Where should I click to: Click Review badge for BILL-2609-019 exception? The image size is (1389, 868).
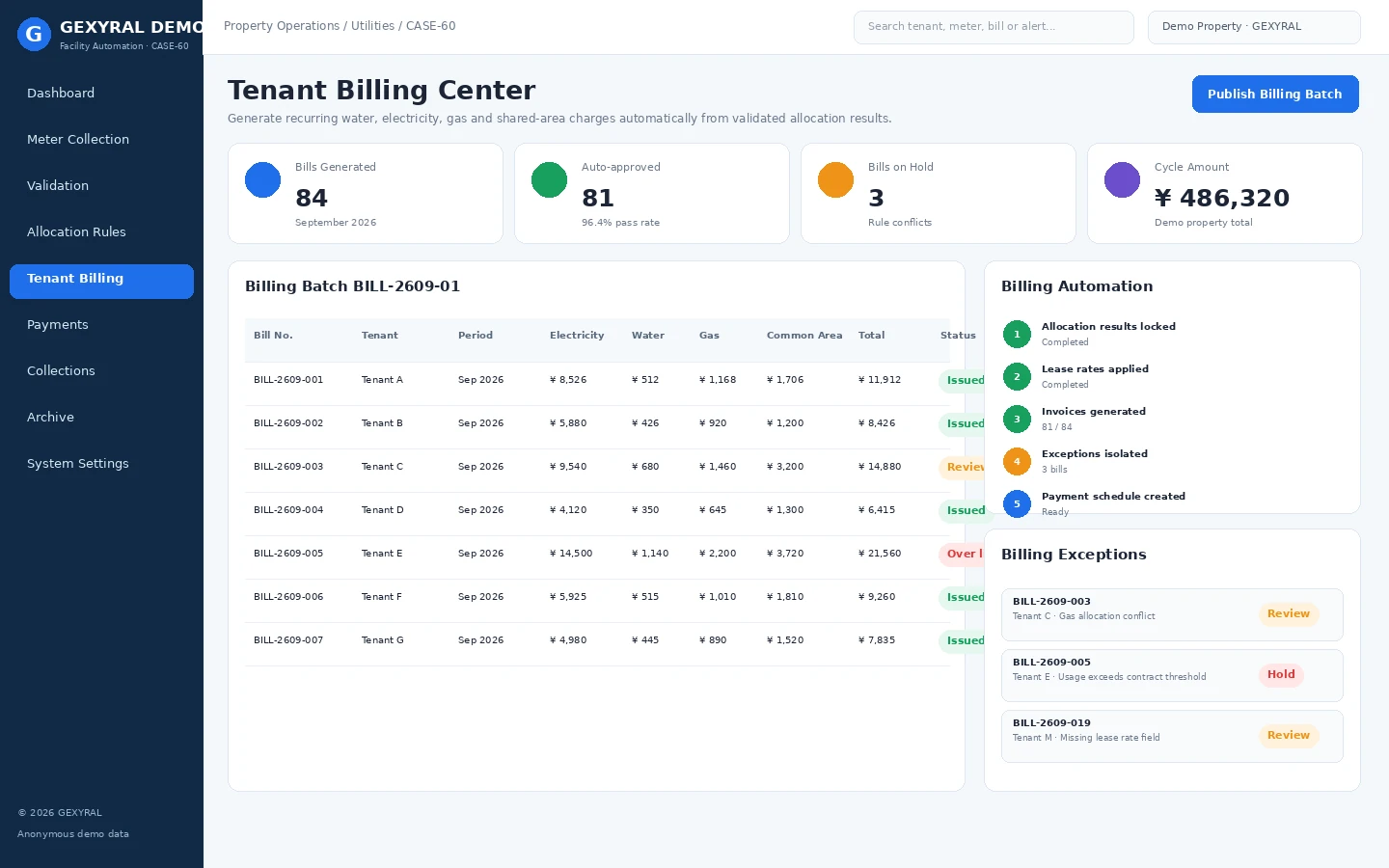coord(1289,736)
